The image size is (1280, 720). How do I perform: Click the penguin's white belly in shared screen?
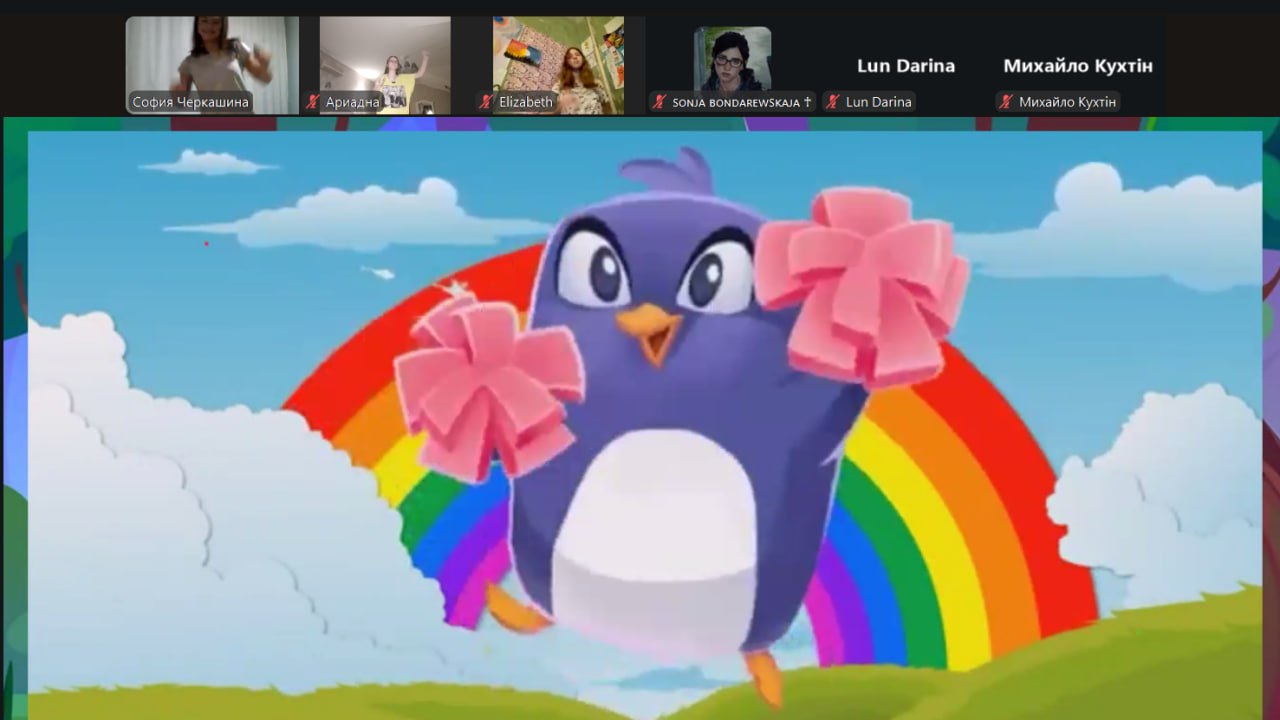[x=655, y=540]
